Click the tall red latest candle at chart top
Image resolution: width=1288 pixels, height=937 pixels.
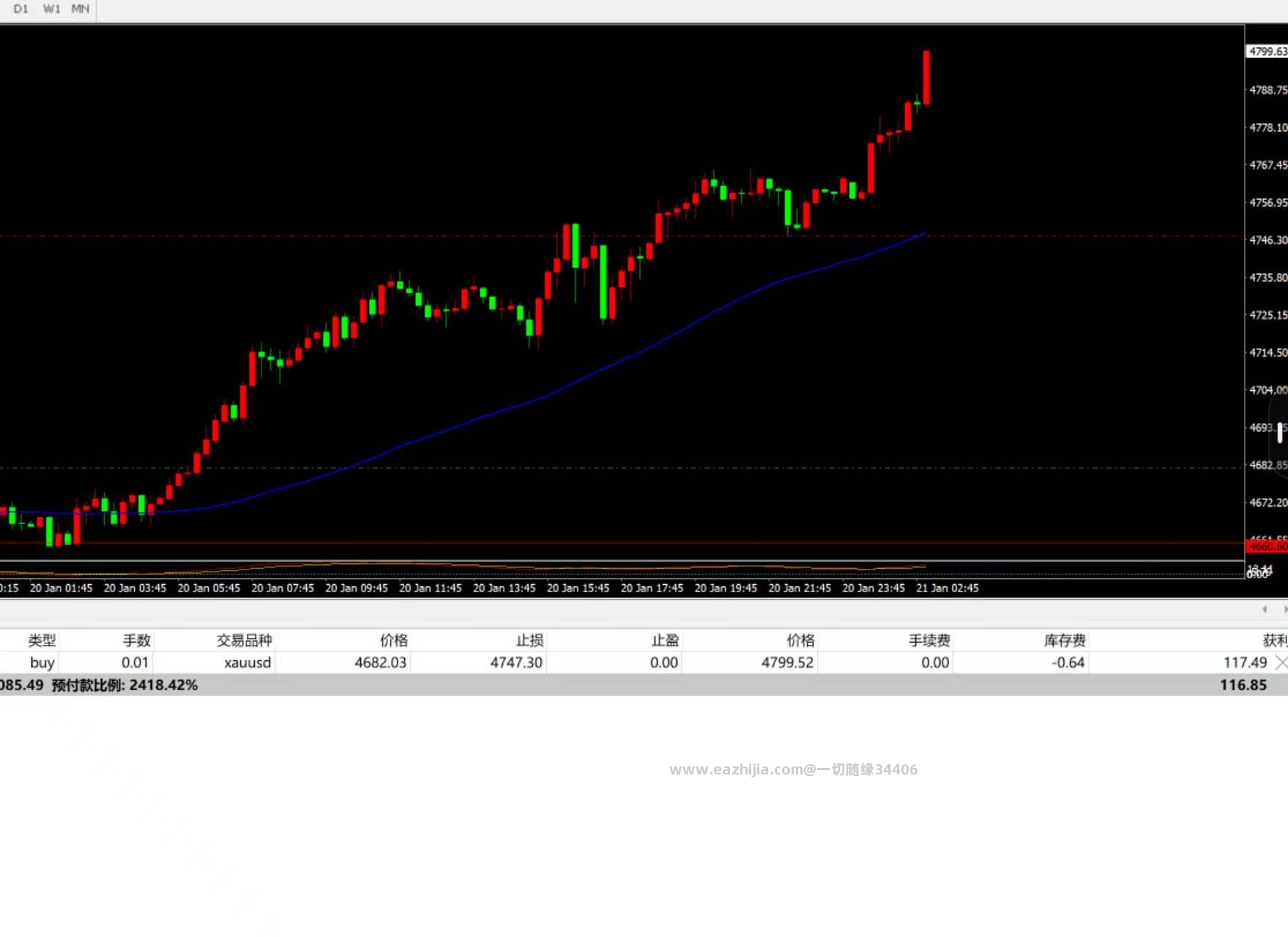click(x=926, y=77)
